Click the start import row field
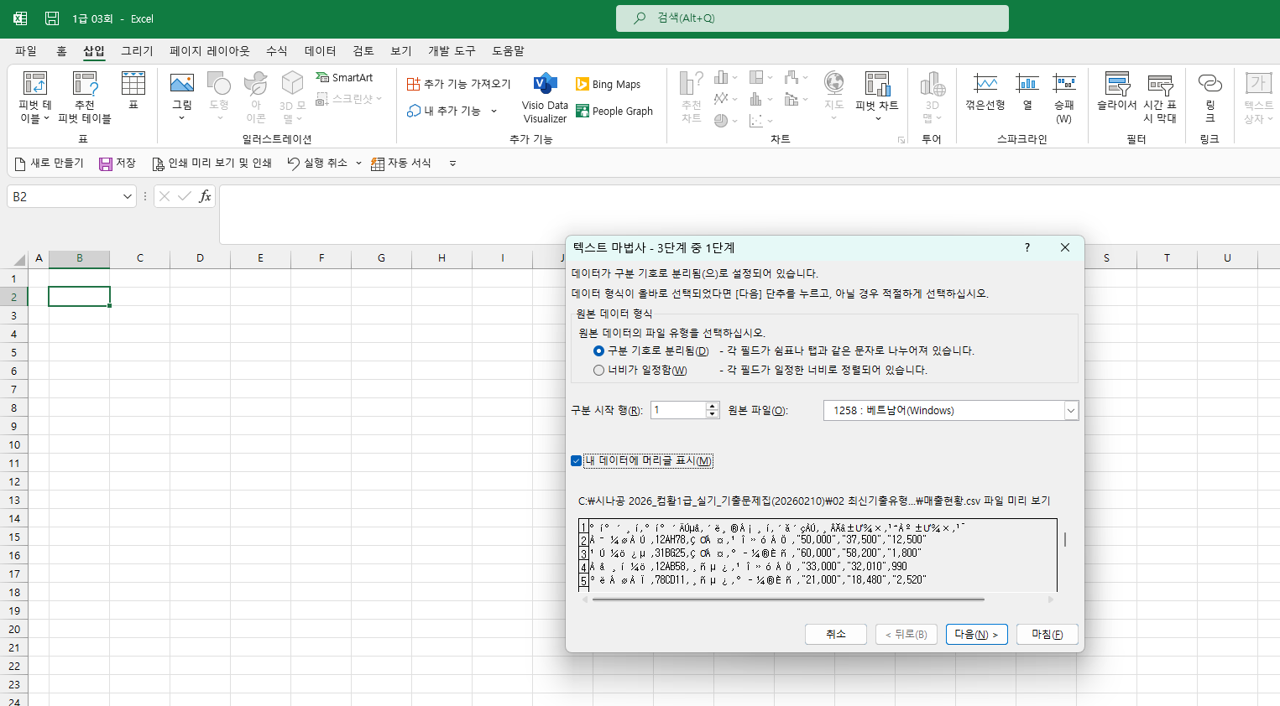Image resolution: width=1280 pixels, height=706 pixels. pyautogui.click(x=678, y=410)
